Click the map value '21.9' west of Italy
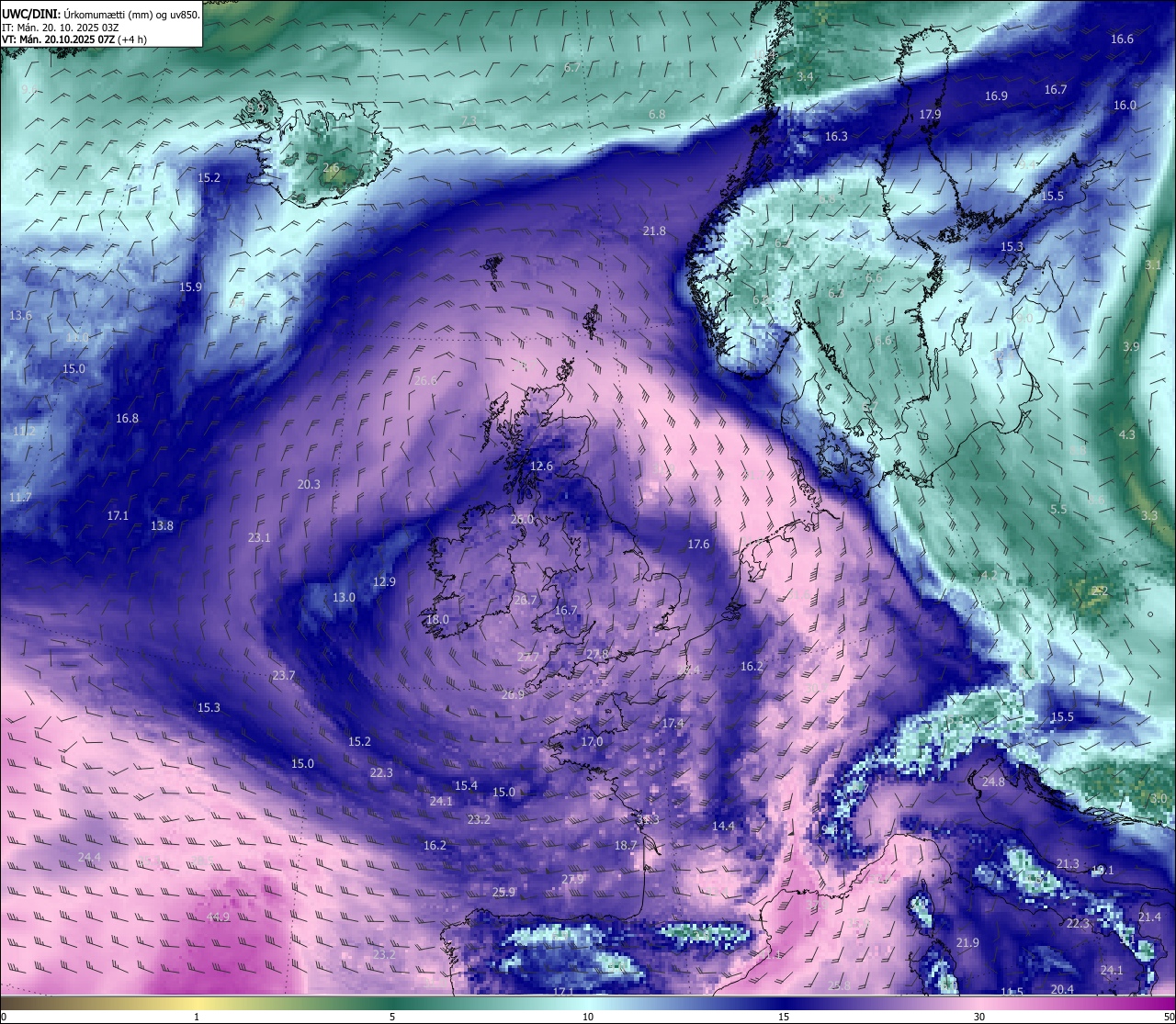Screen dimensions: 1176x1024 point(967,943)
